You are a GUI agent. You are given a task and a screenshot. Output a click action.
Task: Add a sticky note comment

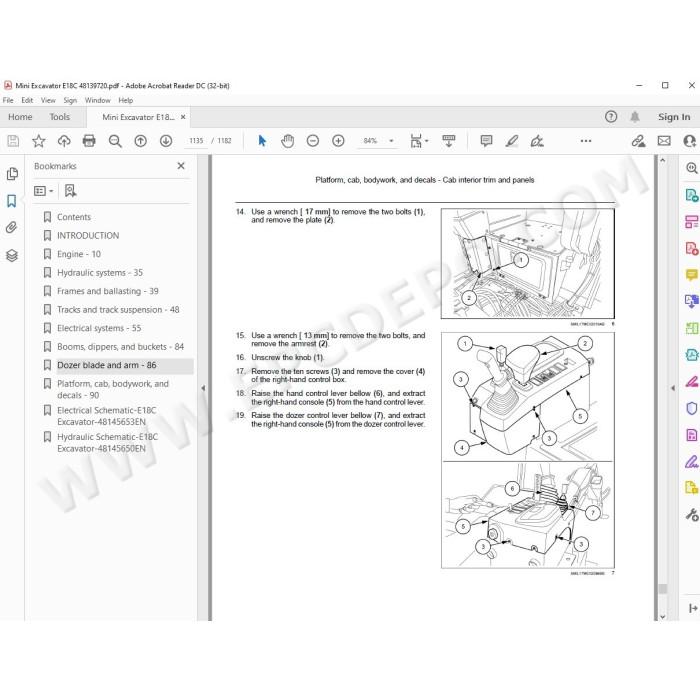click(486, 141)
